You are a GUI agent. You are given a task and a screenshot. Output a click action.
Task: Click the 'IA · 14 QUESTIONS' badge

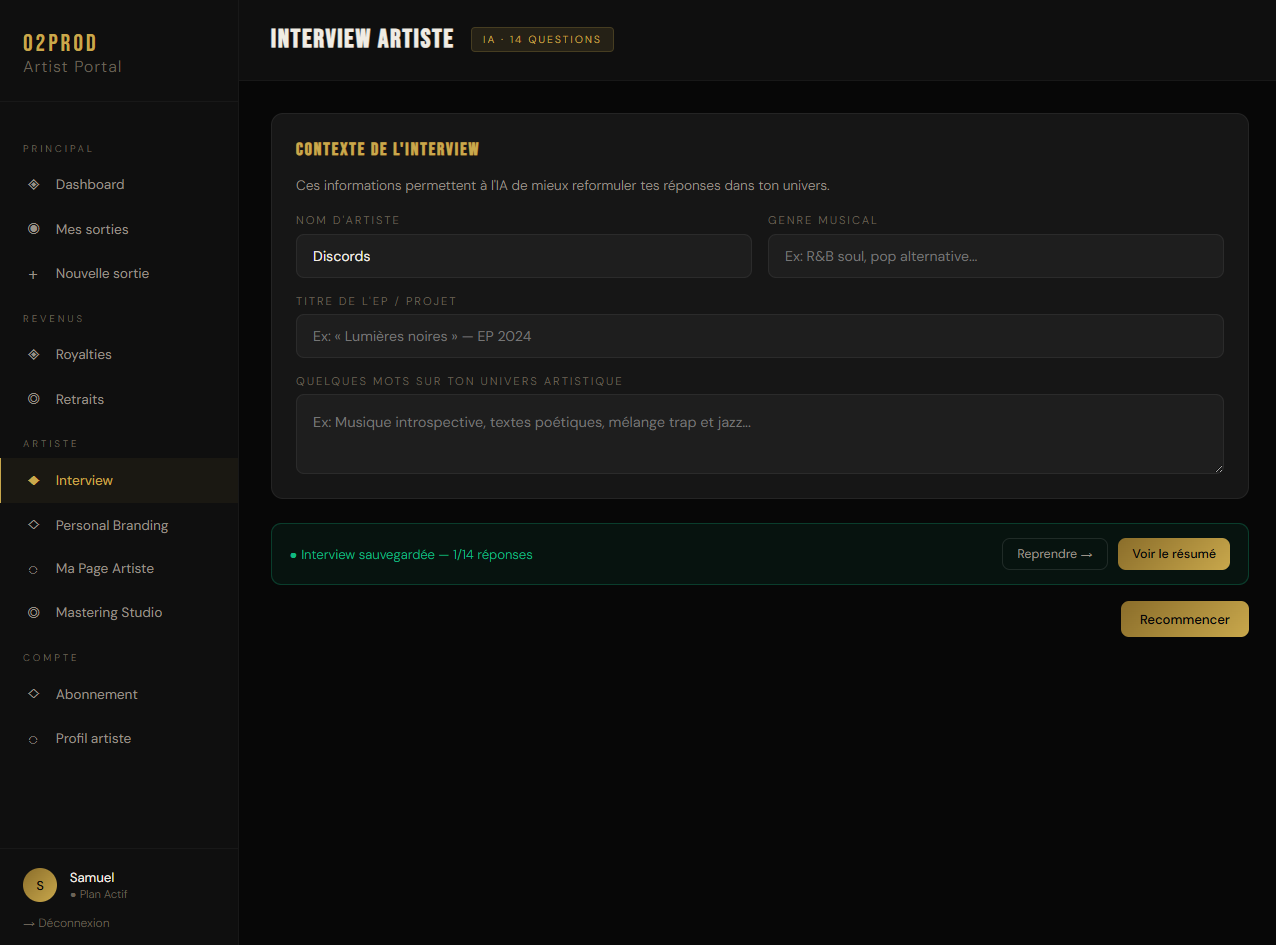[542, 40]
